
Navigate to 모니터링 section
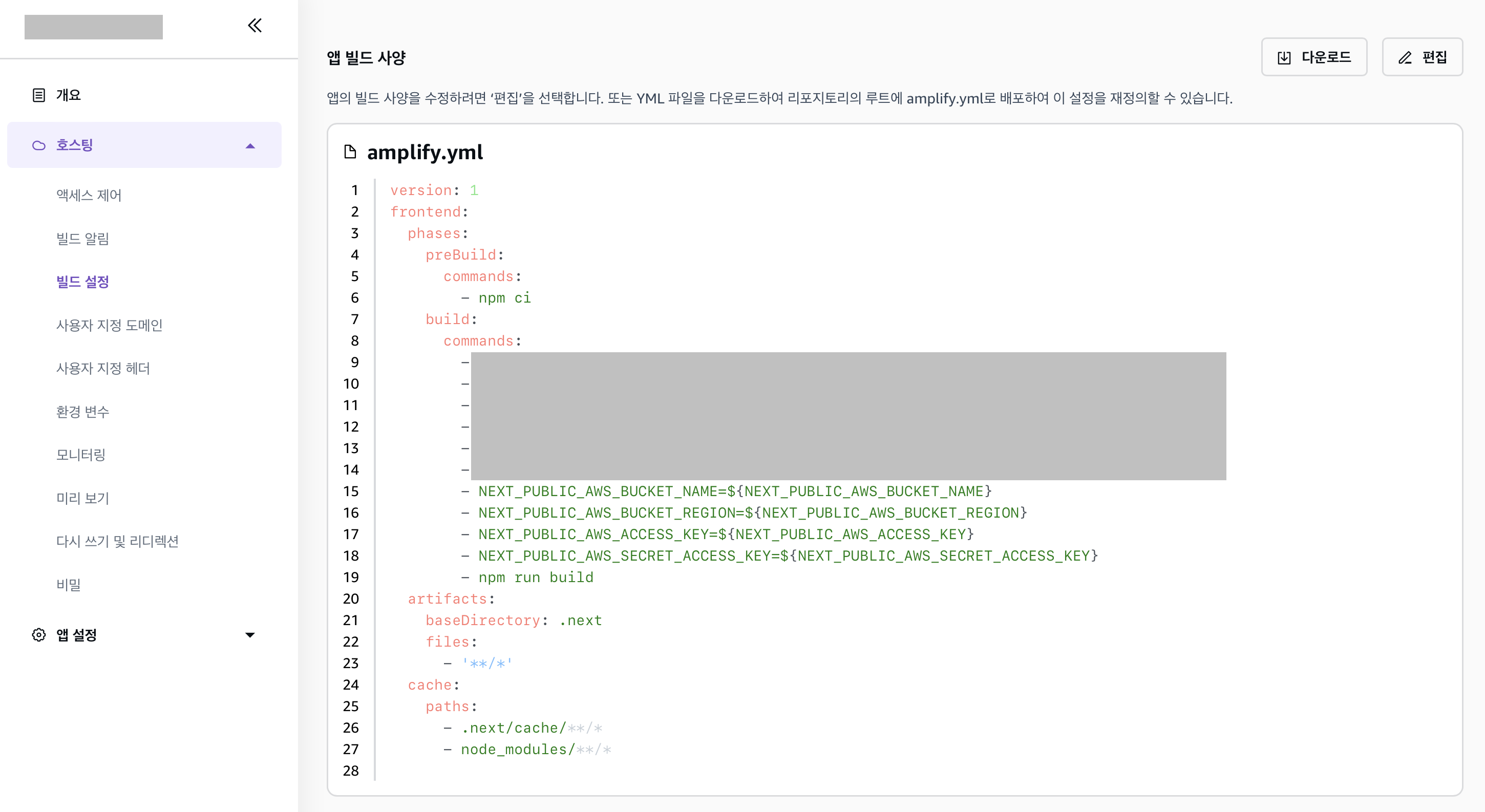[x=81, y=455]
